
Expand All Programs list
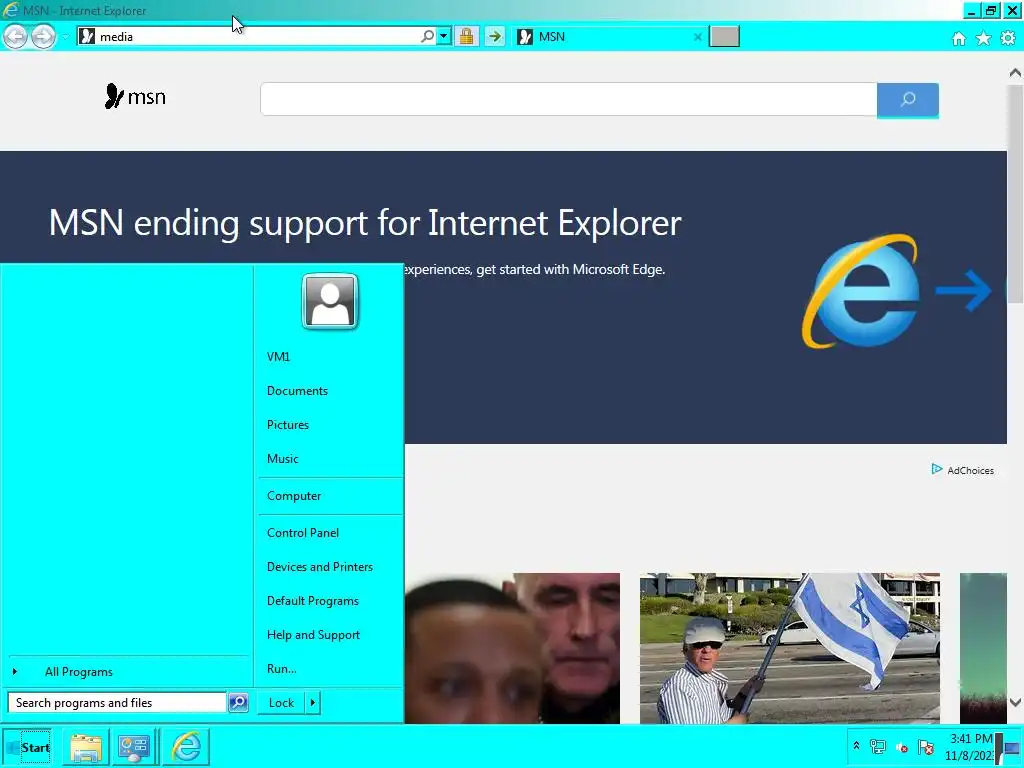coord(127,671)
